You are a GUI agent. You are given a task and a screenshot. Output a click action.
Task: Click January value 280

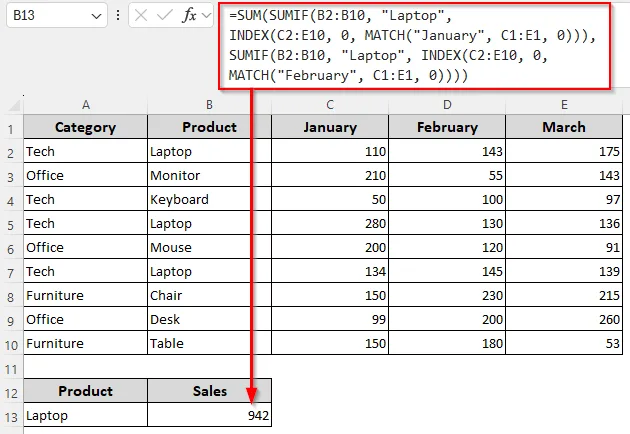coord(330,223)
